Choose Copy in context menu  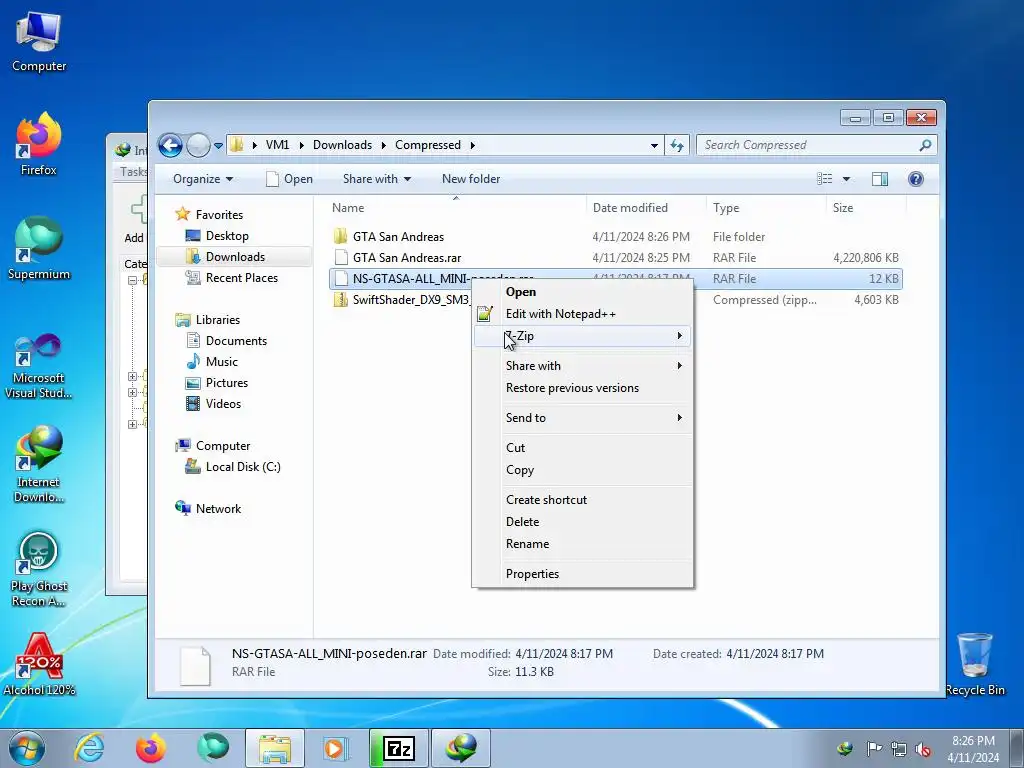[520, 470]
